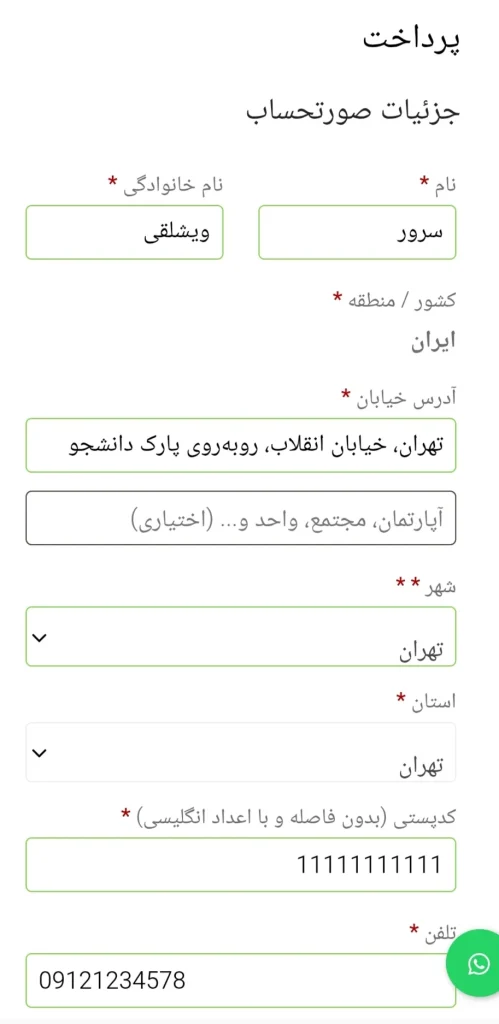Click the کشور / منطقه label
This screenshot has width=499, height=1024.
tap(394, 300)
